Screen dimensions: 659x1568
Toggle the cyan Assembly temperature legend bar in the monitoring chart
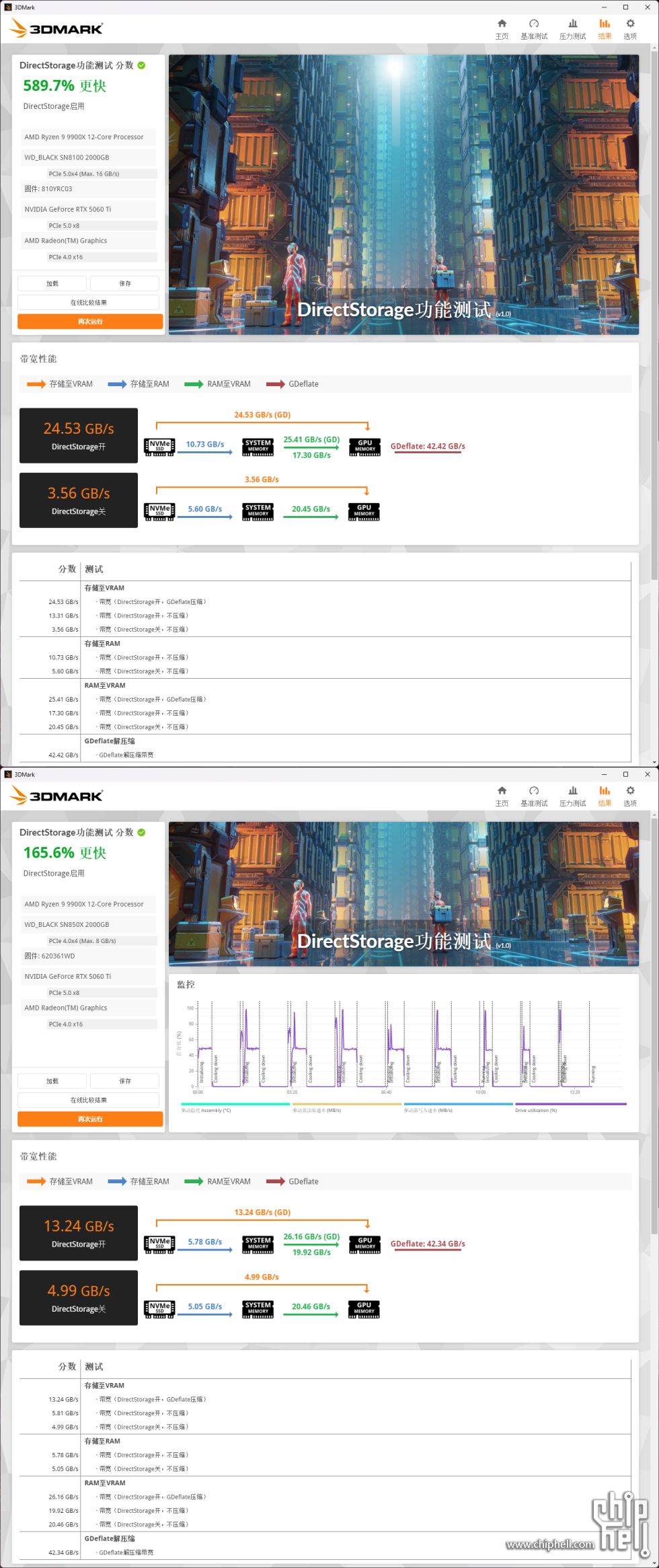(235, 1104)
